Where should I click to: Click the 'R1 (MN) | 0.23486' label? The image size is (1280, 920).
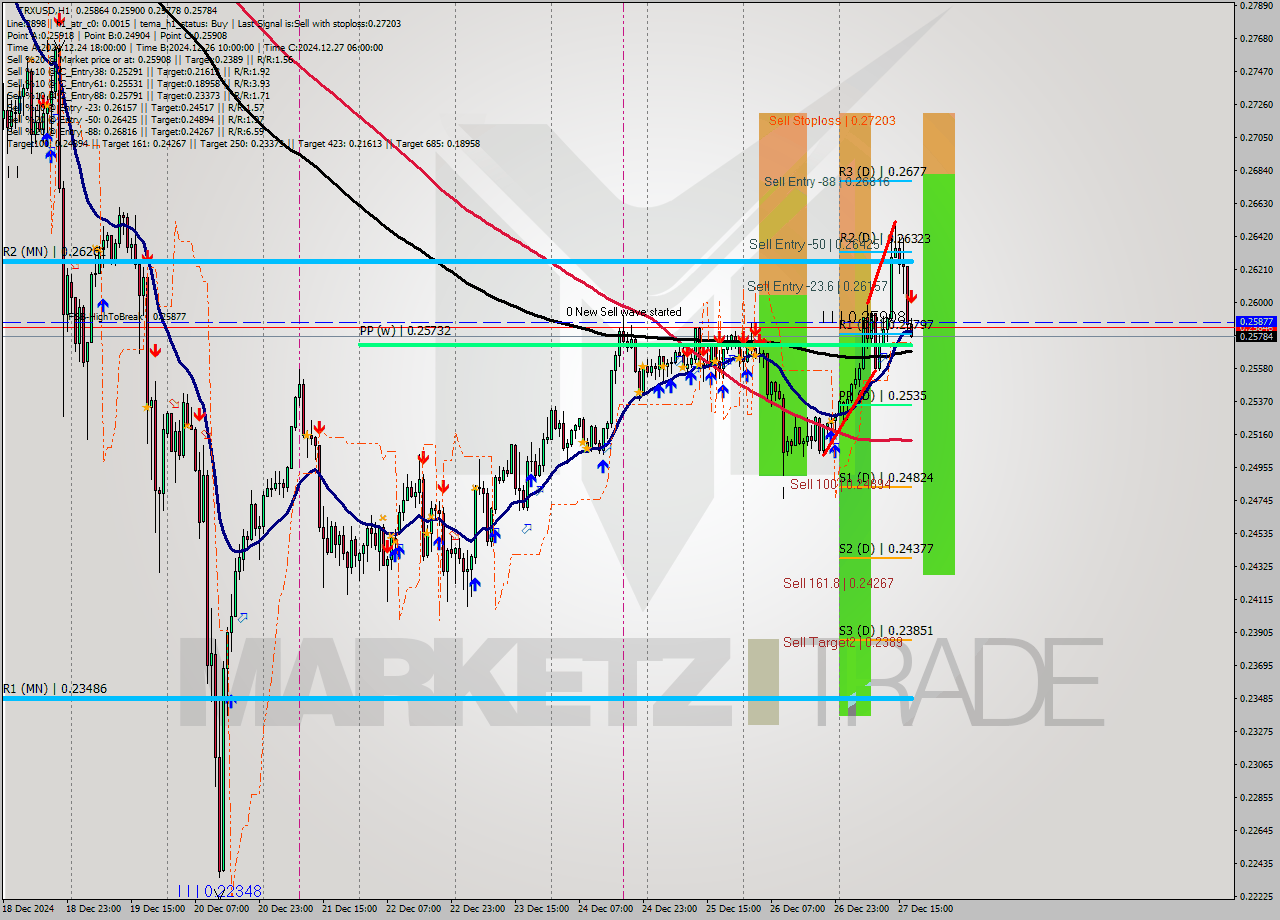pyautogui.click(x=54, y=689)
